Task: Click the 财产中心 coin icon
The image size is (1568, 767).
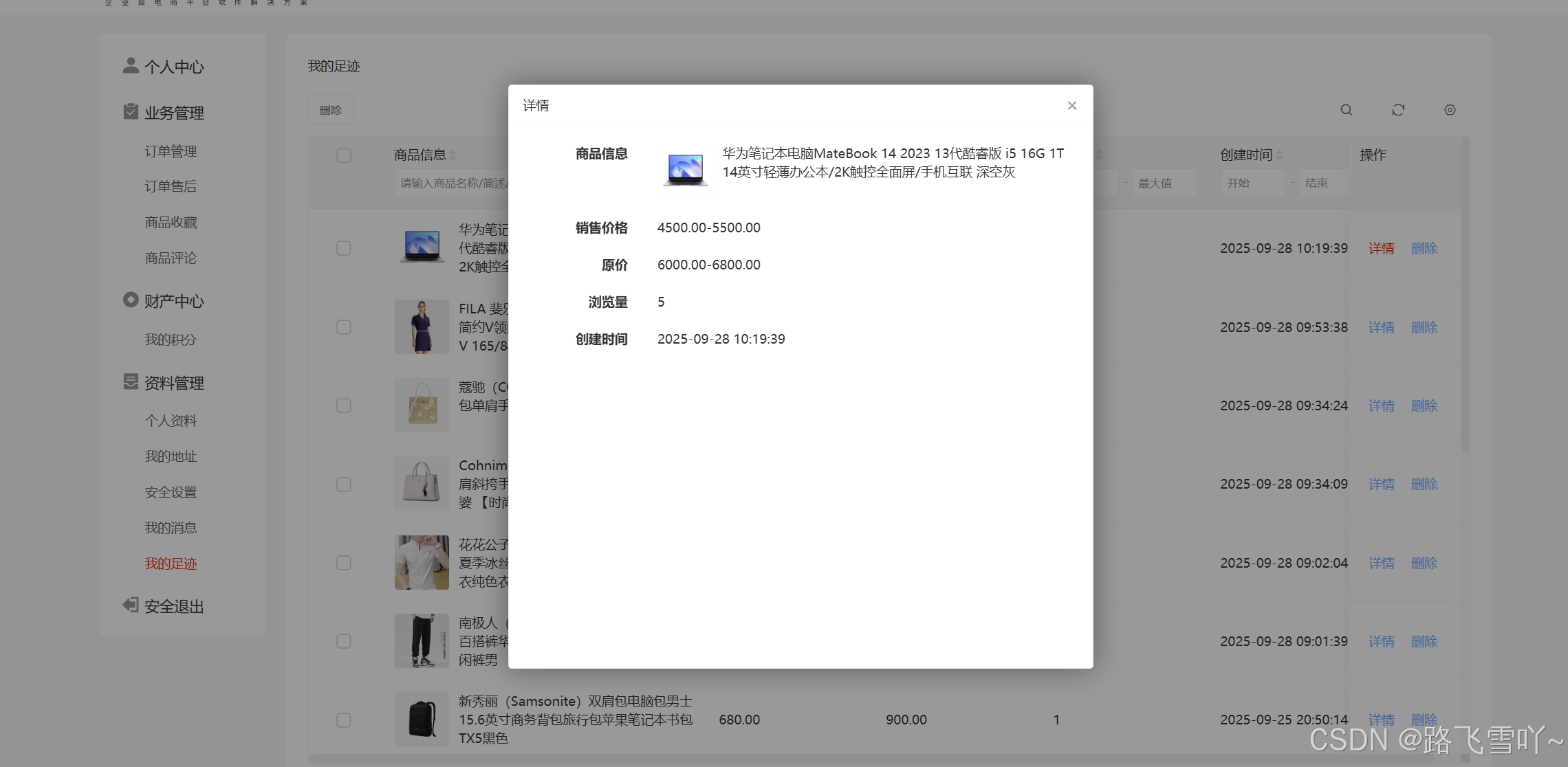Action: (130, 300)
